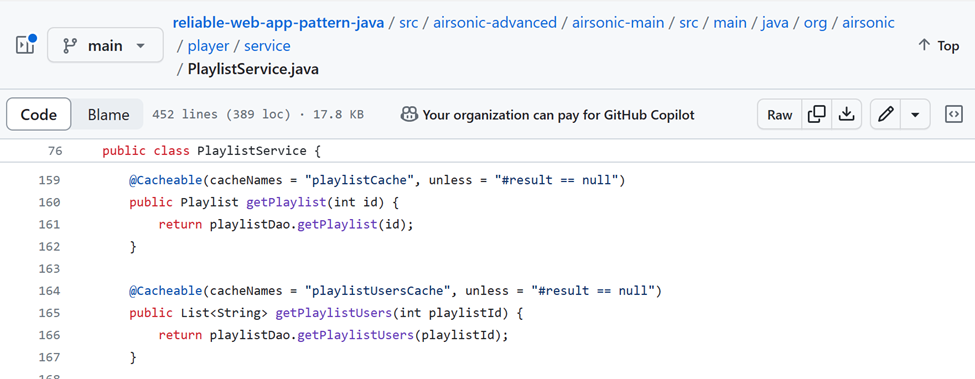Open the main branch selector dropdown
The image size is (975, 379).
105,45
